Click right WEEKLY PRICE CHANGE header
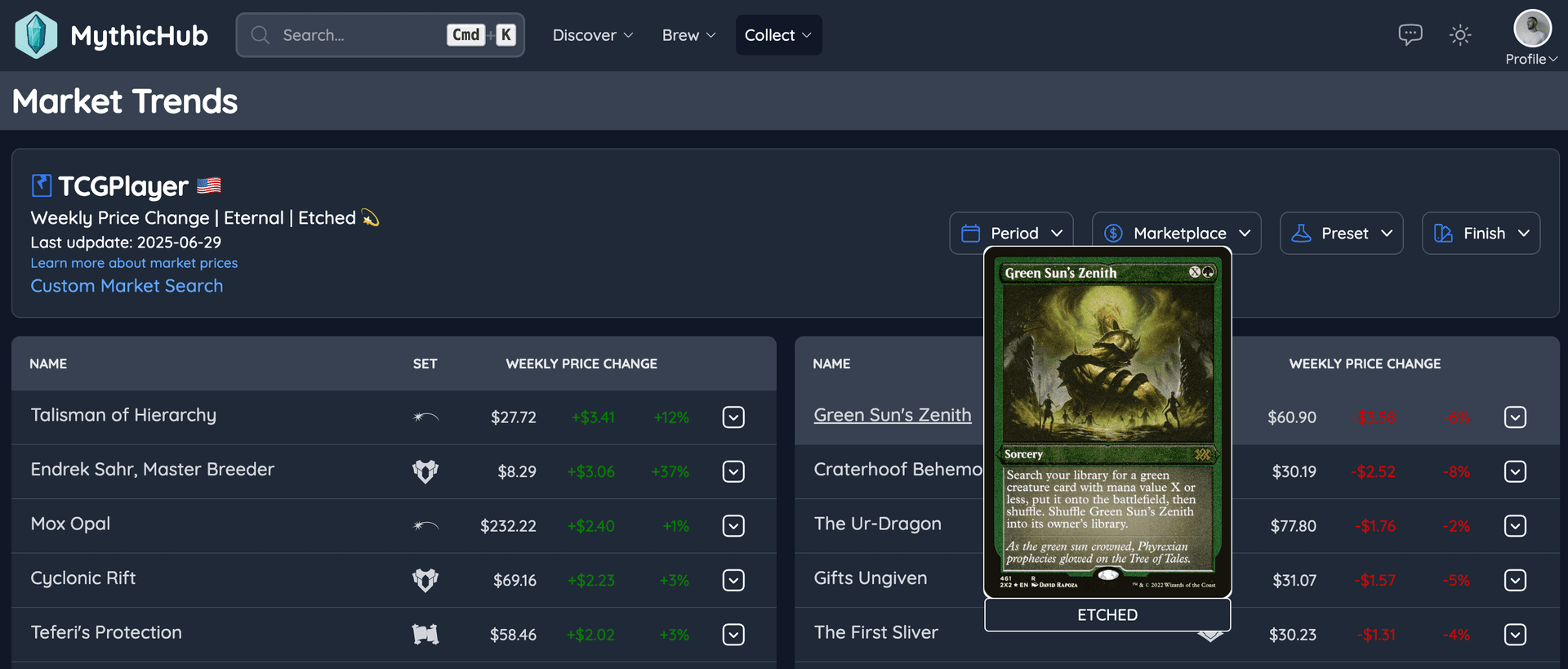This screenshot has width=1568, height=669. (1365, 363)
